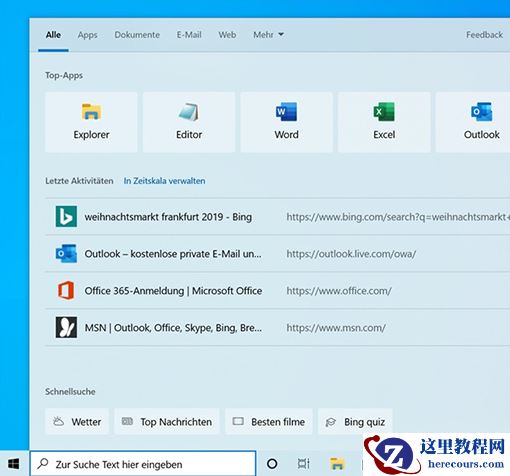Open File Explorer from the taskbar
Image resolution: width=510 pixels, height=476 pixels.
pyautogui.click(x=337, y=464)
